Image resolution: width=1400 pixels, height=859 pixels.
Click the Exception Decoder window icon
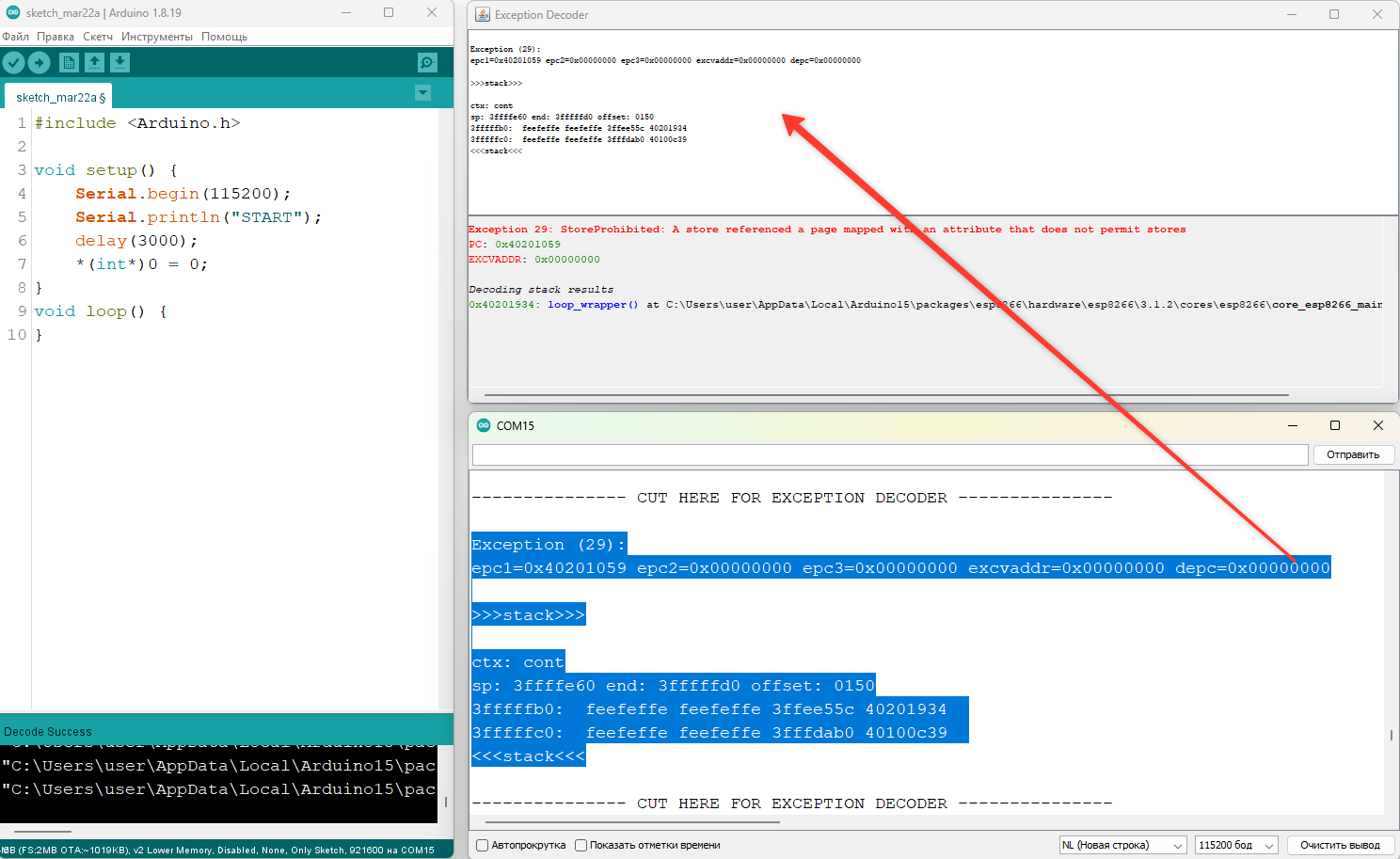tap(483, 14)
